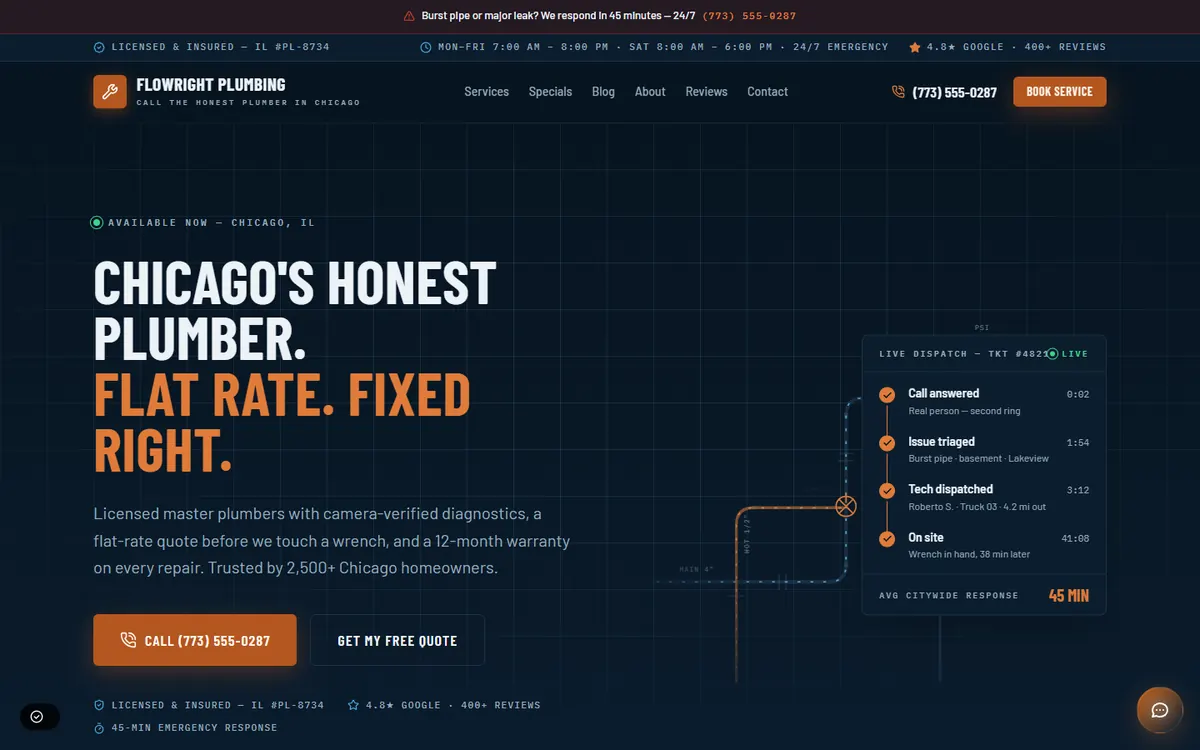
Task: Click header phone number (773) 555-0287
Action: (x=954, y=92)
